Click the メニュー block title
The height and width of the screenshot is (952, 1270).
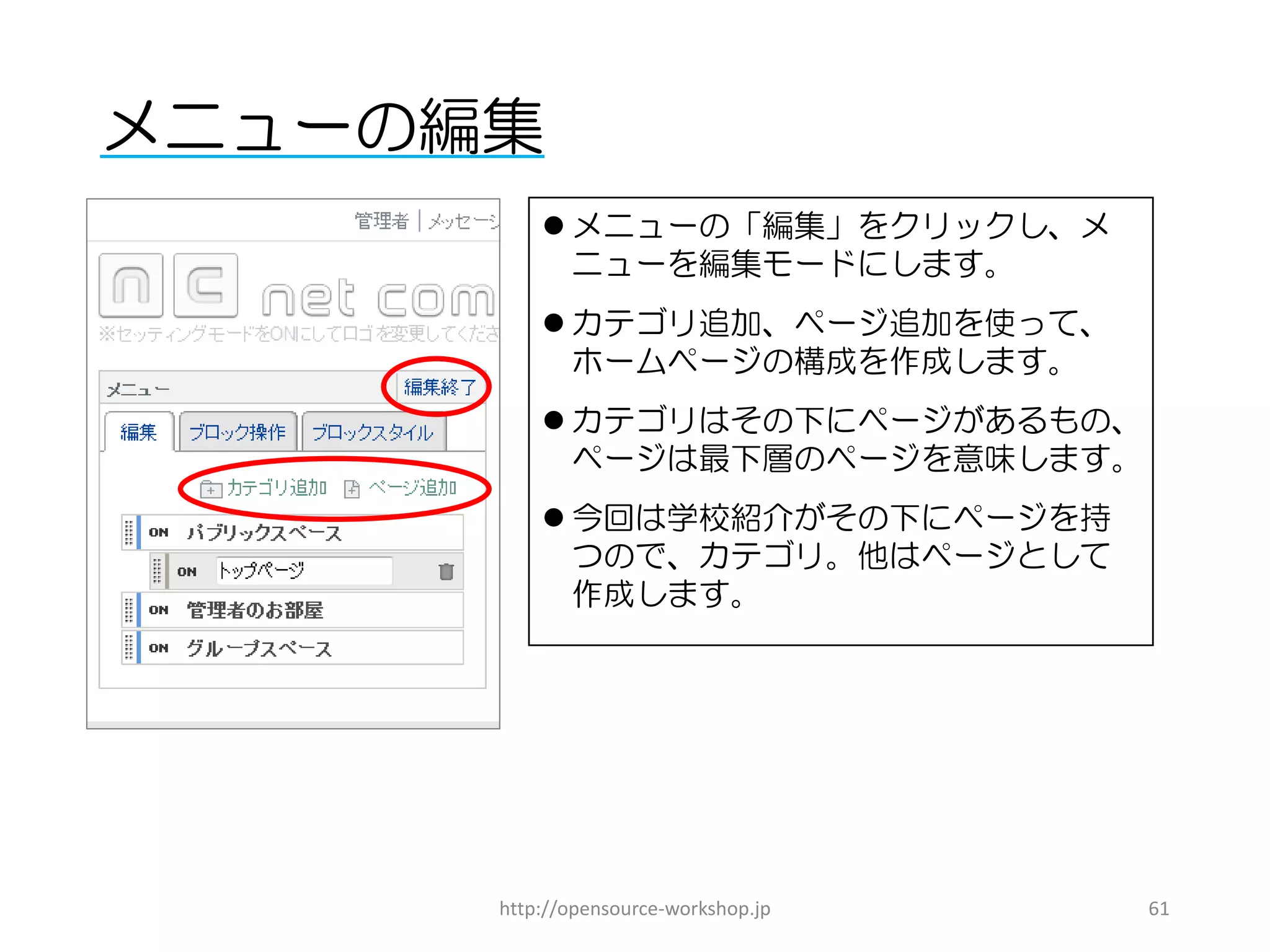[138, 390]
